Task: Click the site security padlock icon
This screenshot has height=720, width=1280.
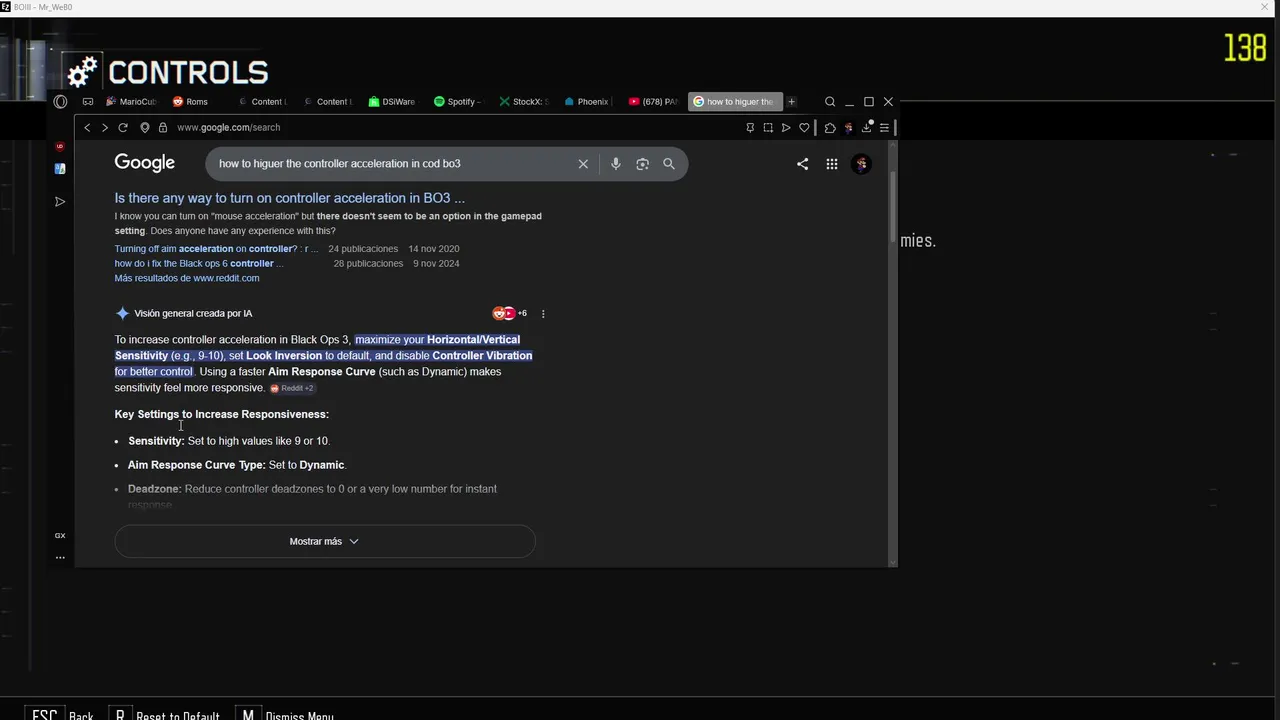Action: click(163, 128)
